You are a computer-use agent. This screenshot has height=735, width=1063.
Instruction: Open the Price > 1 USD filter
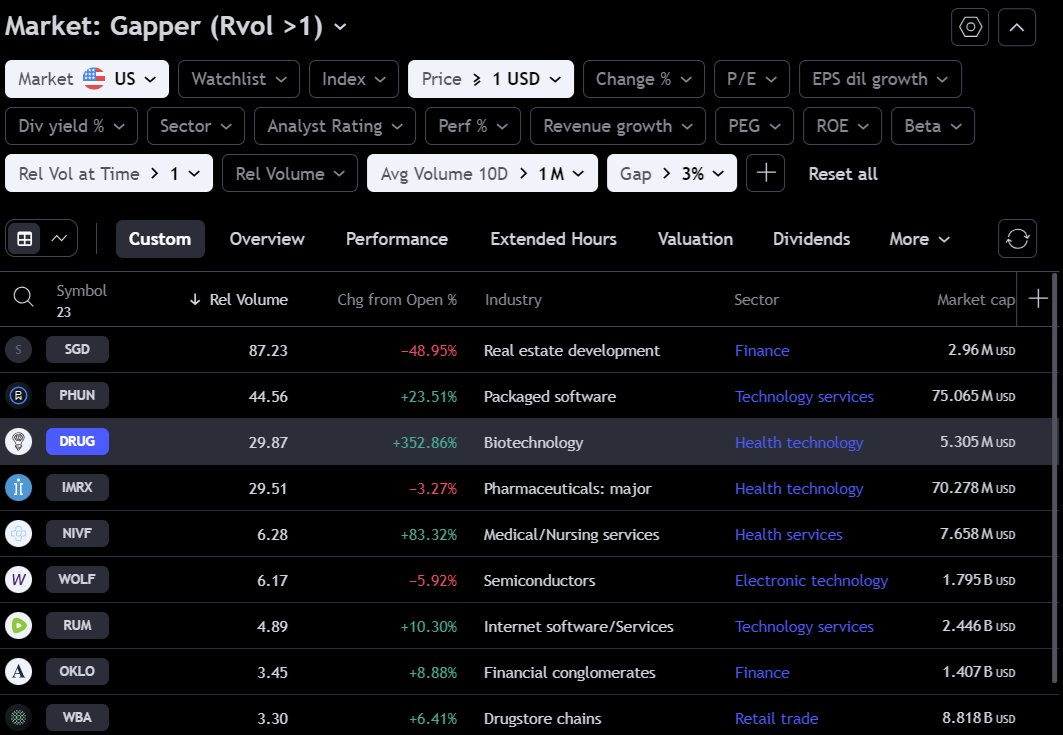[x=491, y=79]
